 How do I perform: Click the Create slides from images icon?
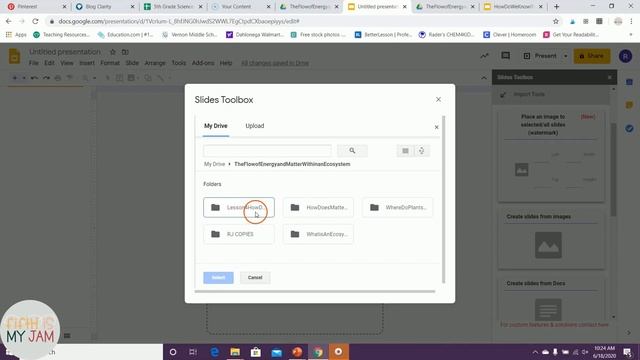coord(548,245)
